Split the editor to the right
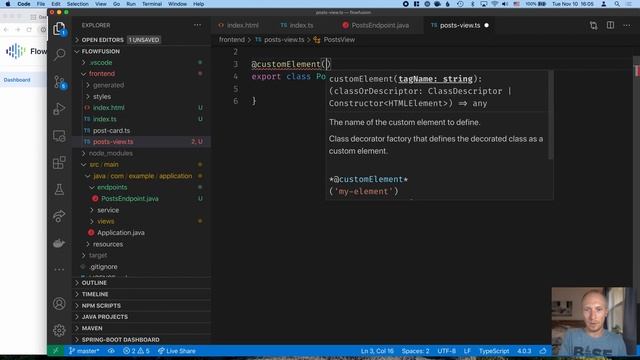 click(610, 25)
